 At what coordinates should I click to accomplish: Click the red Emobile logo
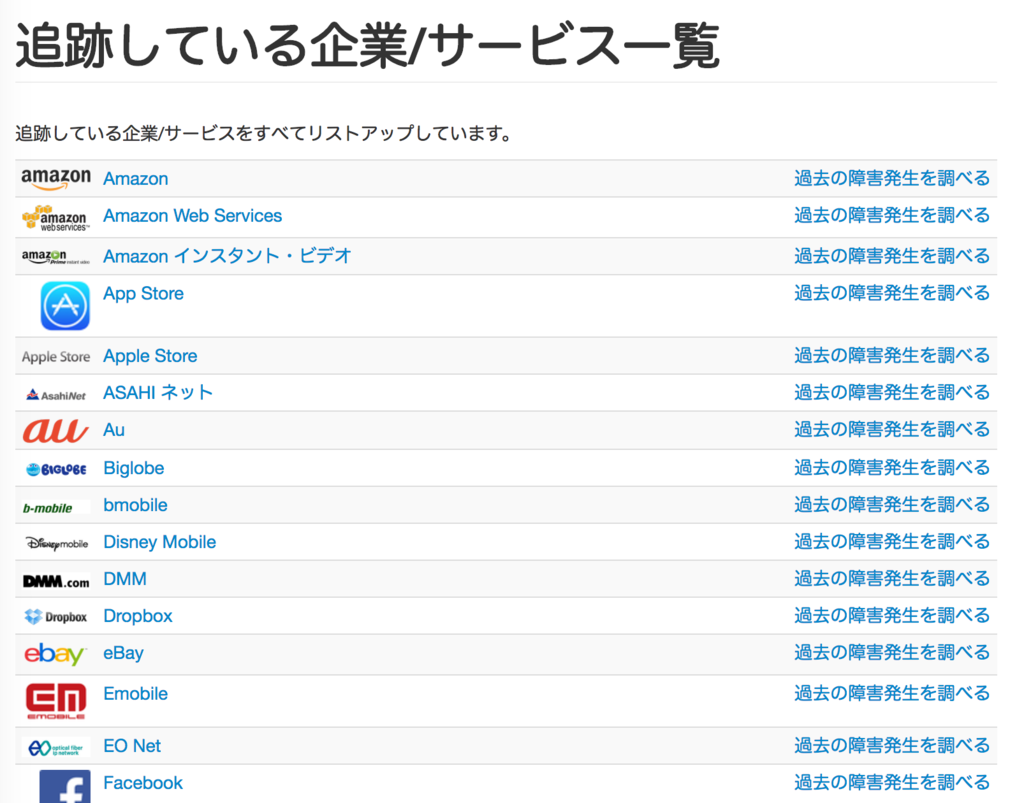click(56, 701)
